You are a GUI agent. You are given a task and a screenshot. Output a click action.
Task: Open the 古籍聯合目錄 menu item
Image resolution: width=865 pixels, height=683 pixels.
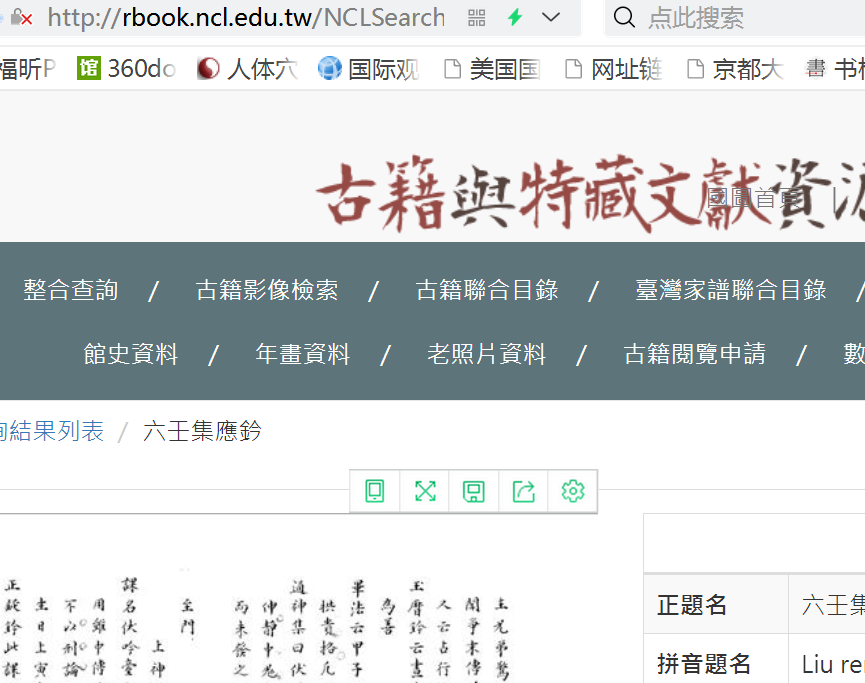click(487, 291)
